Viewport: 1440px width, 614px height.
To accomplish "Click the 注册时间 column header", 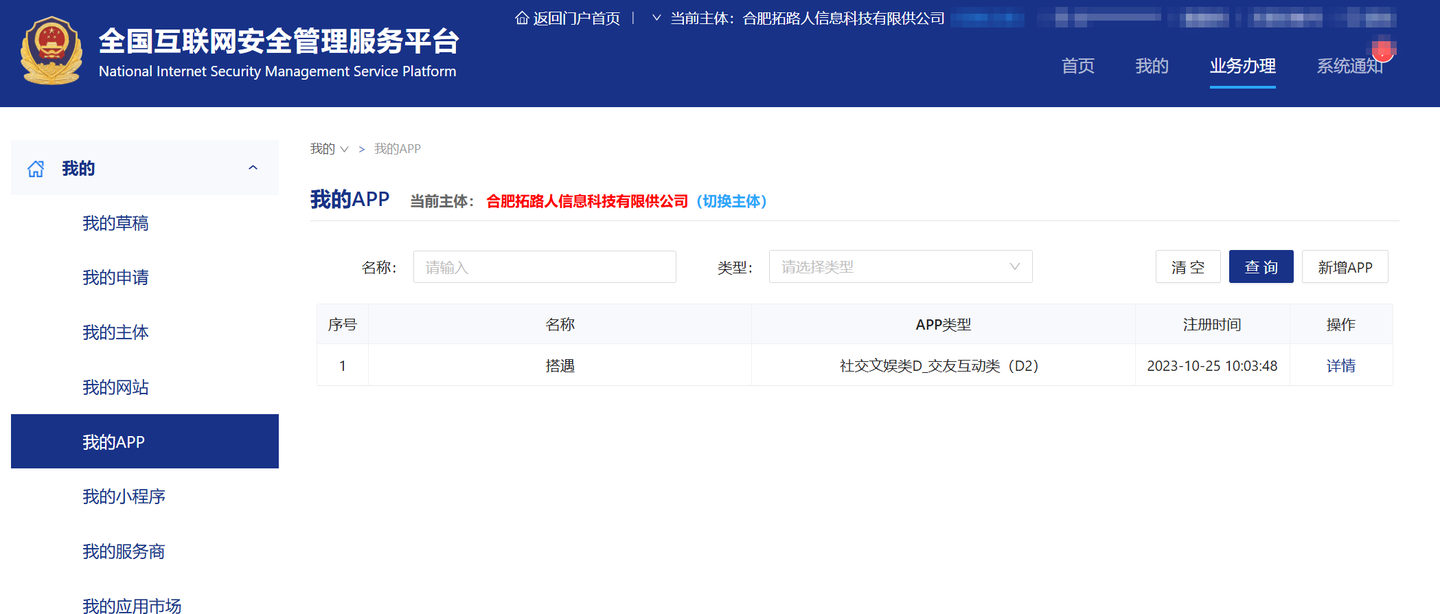I will click(1212, 325).
